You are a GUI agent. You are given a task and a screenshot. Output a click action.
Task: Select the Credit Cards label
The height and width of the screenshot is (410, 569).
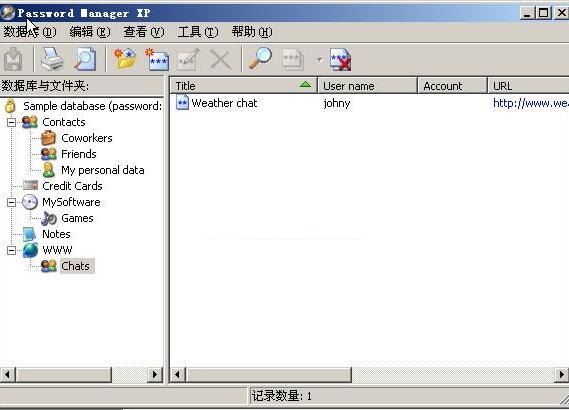(x=72, y=186)
